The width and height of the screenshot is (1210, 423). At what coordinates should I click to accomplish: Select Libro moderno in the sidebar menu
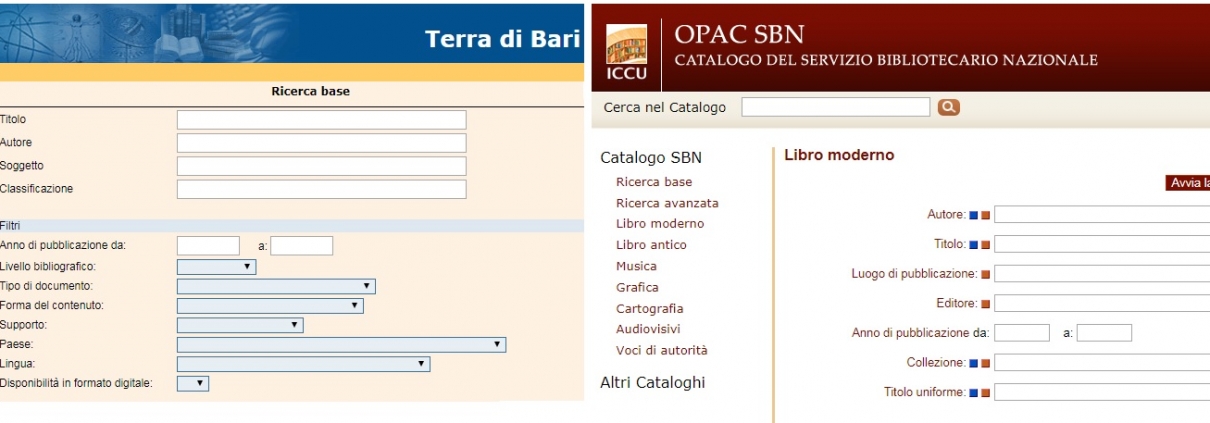click(660, 224)
